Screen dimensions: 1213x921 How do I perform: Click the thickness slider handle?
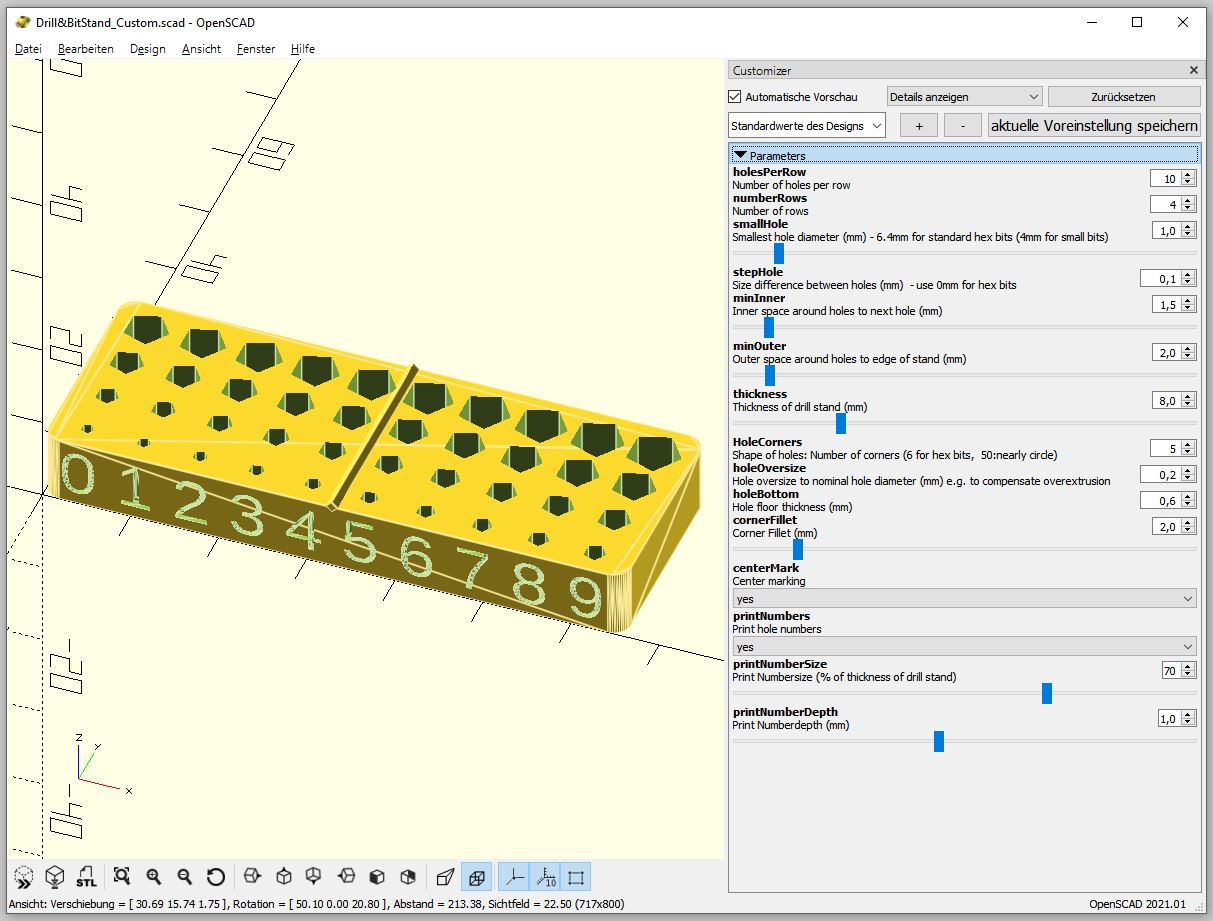pos(841,423)
